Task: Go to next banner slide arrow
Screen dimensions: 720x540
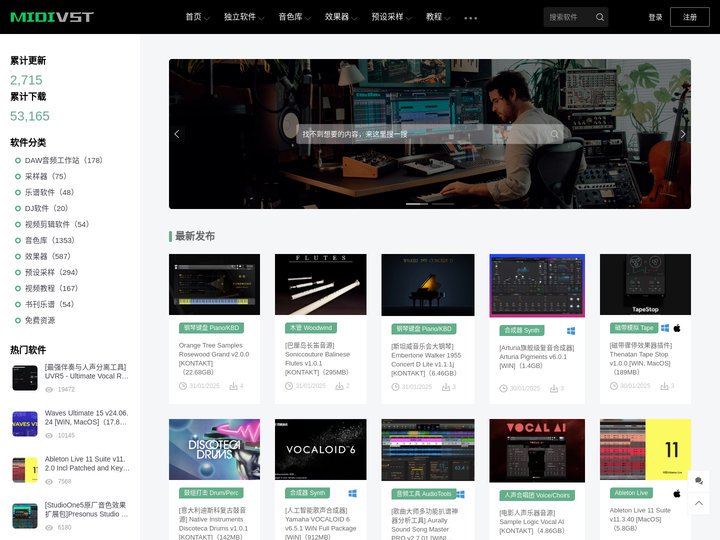Action: [683, 134]
